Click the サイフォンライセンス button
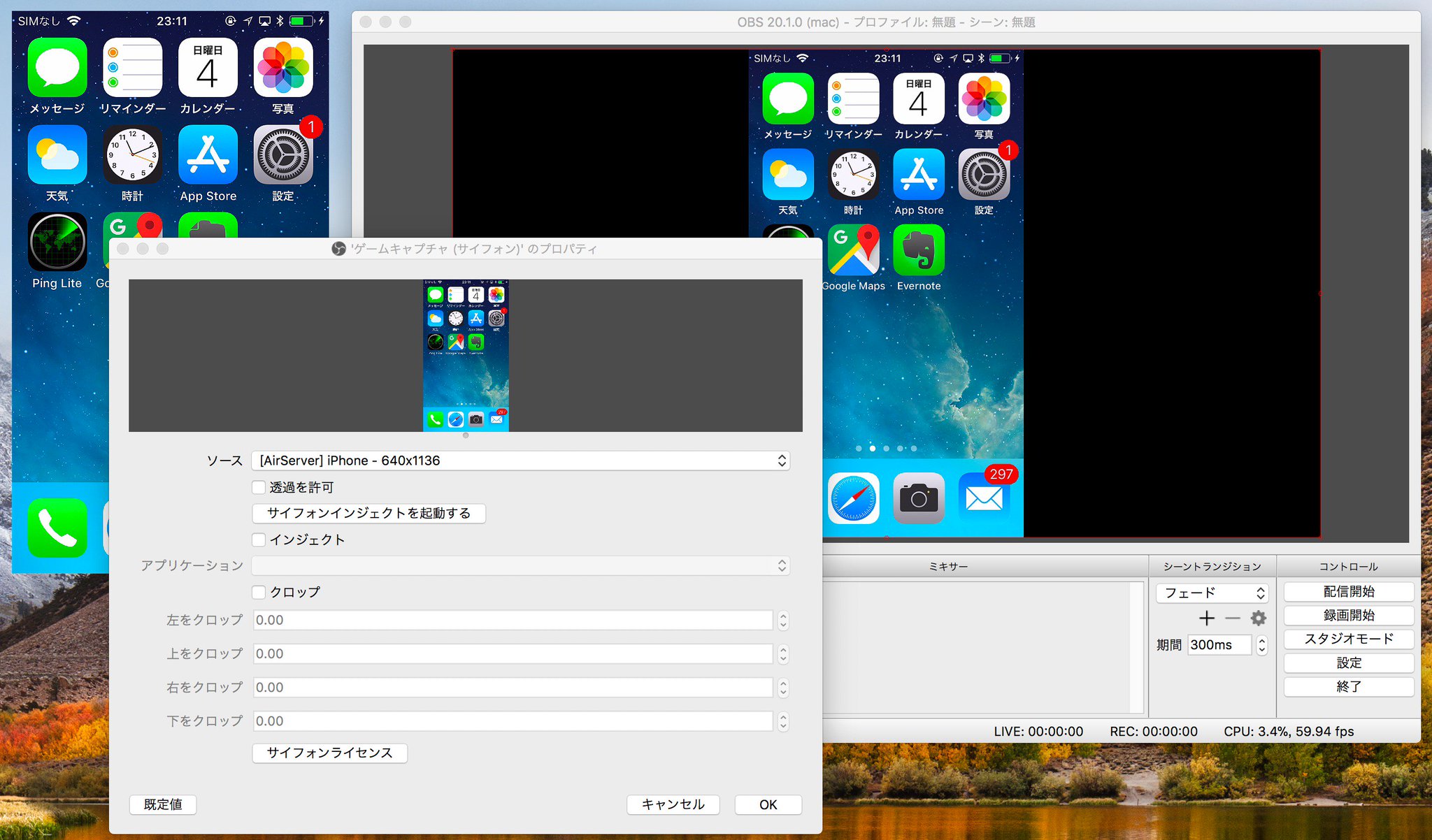Image resolution: width=1432 pixels, height=840 pixels. pos(329,753)
